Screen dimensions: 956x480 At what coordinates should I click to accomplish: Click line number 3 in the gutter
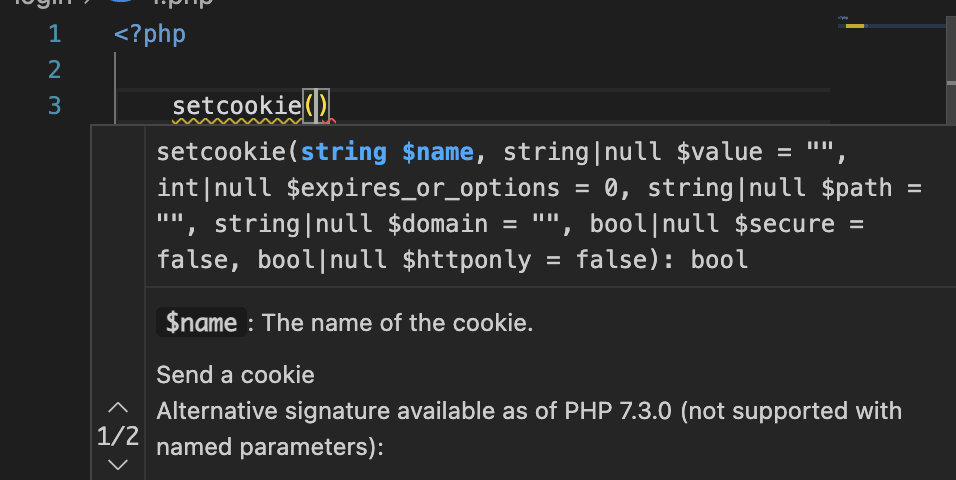pyautogui.click(x=54, y=105)
